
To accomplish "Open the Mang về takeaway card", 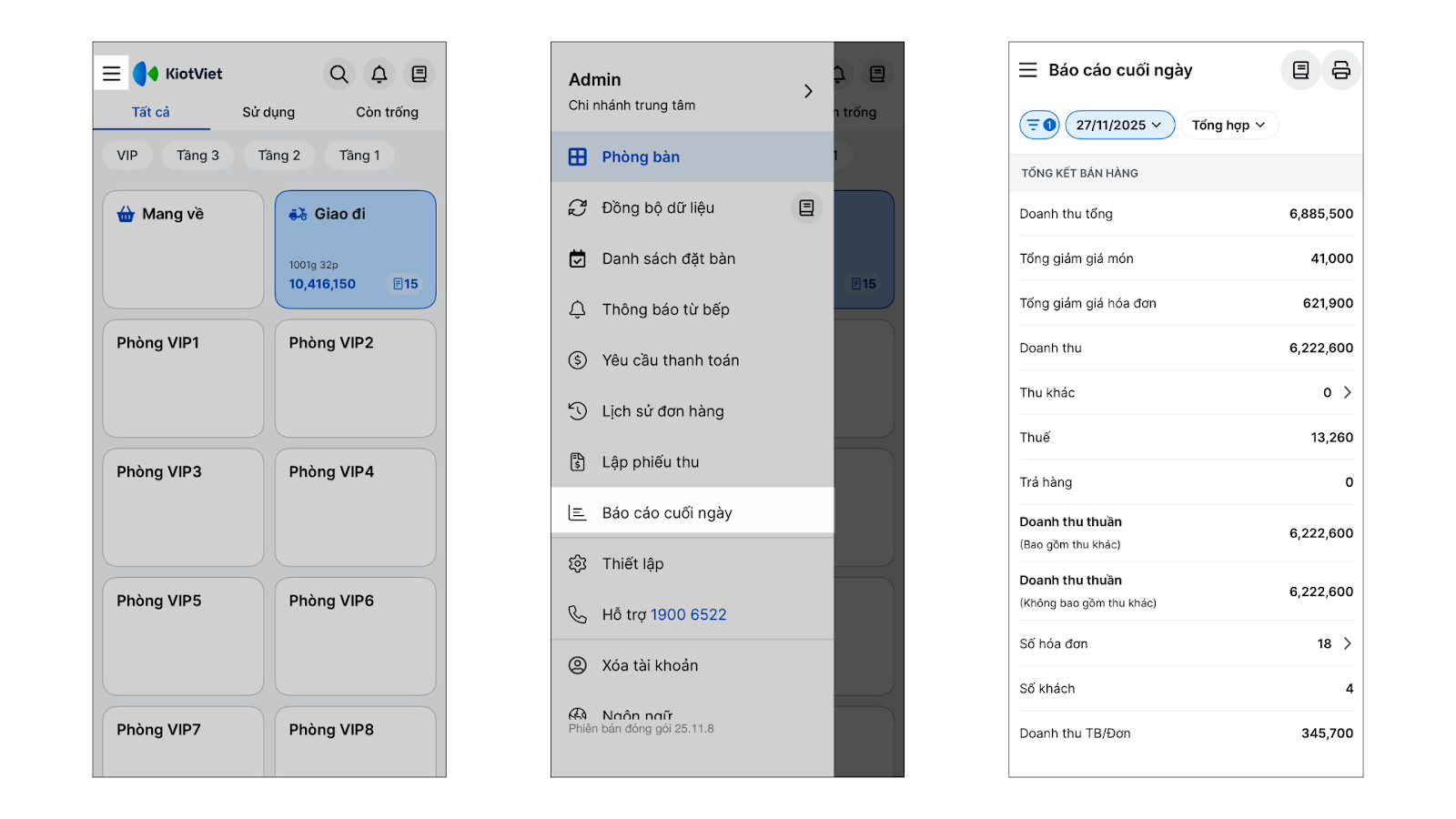I will pyautogui.click(x=183, y=249).
